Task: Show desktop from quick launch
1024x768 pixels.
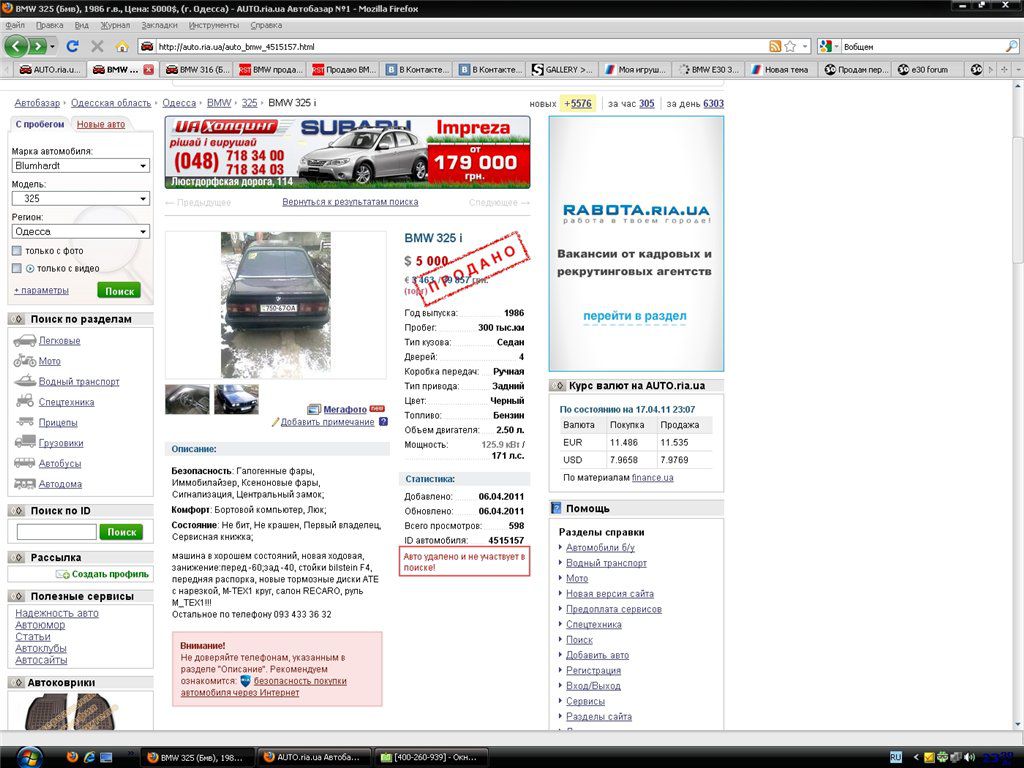Action: (106, 758)
